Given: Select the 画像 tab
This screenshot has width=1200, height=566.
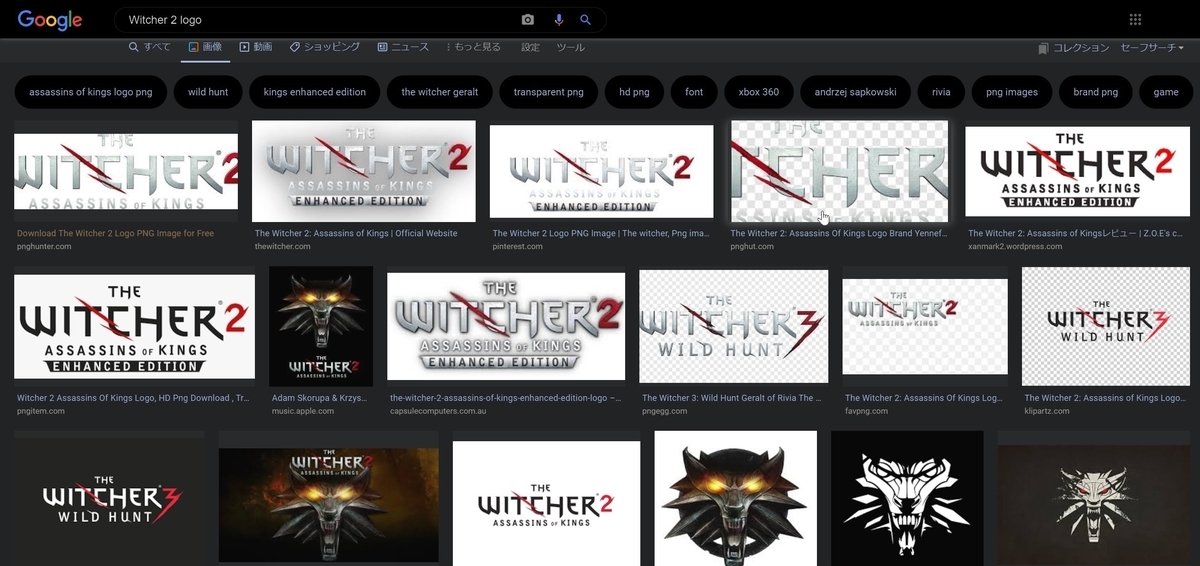Looking at the screenshot, I should [x=205, y=47].
